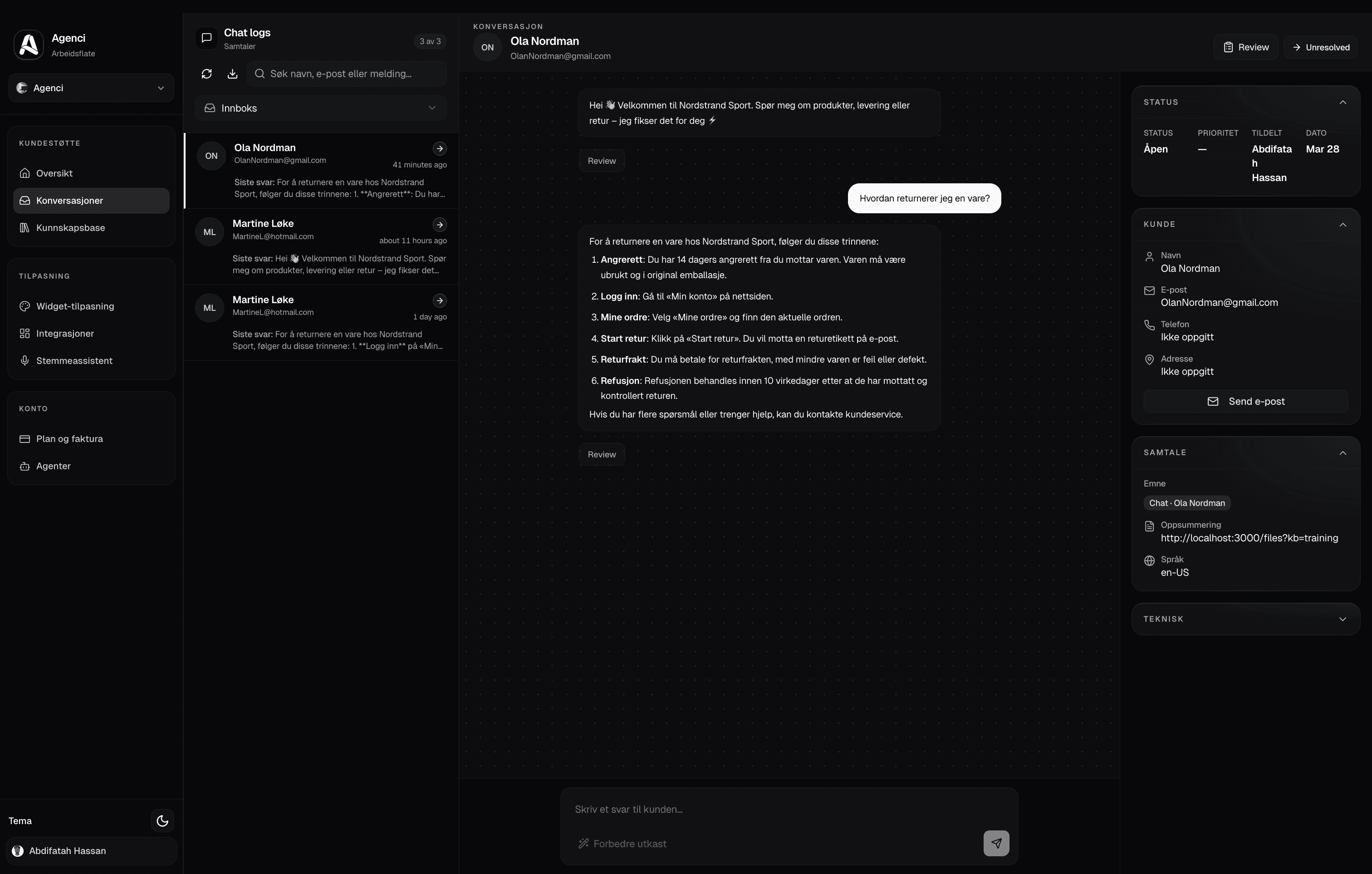The height and width of the screenshot is (874, 1372).
Task: Click Review under return instructions reply
Action: (x=602, y=455)
